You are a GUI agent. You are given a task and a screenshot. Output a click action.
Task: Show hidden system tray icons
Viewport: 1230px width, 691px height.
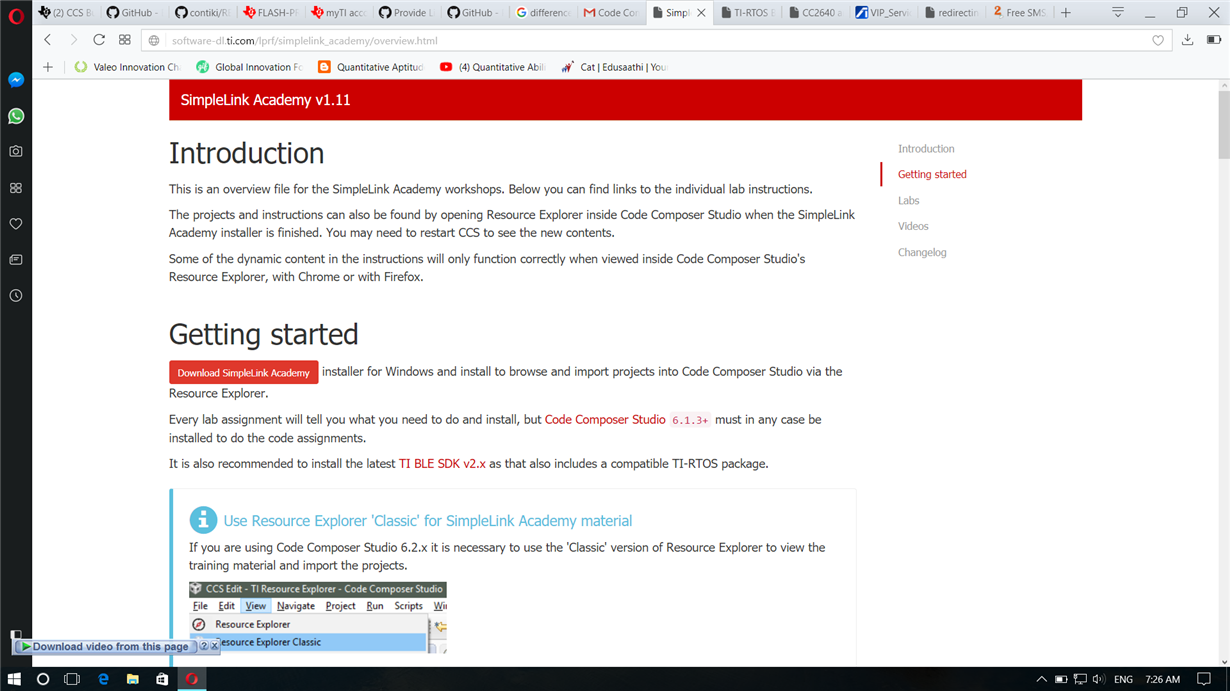tap(1041, 679)
